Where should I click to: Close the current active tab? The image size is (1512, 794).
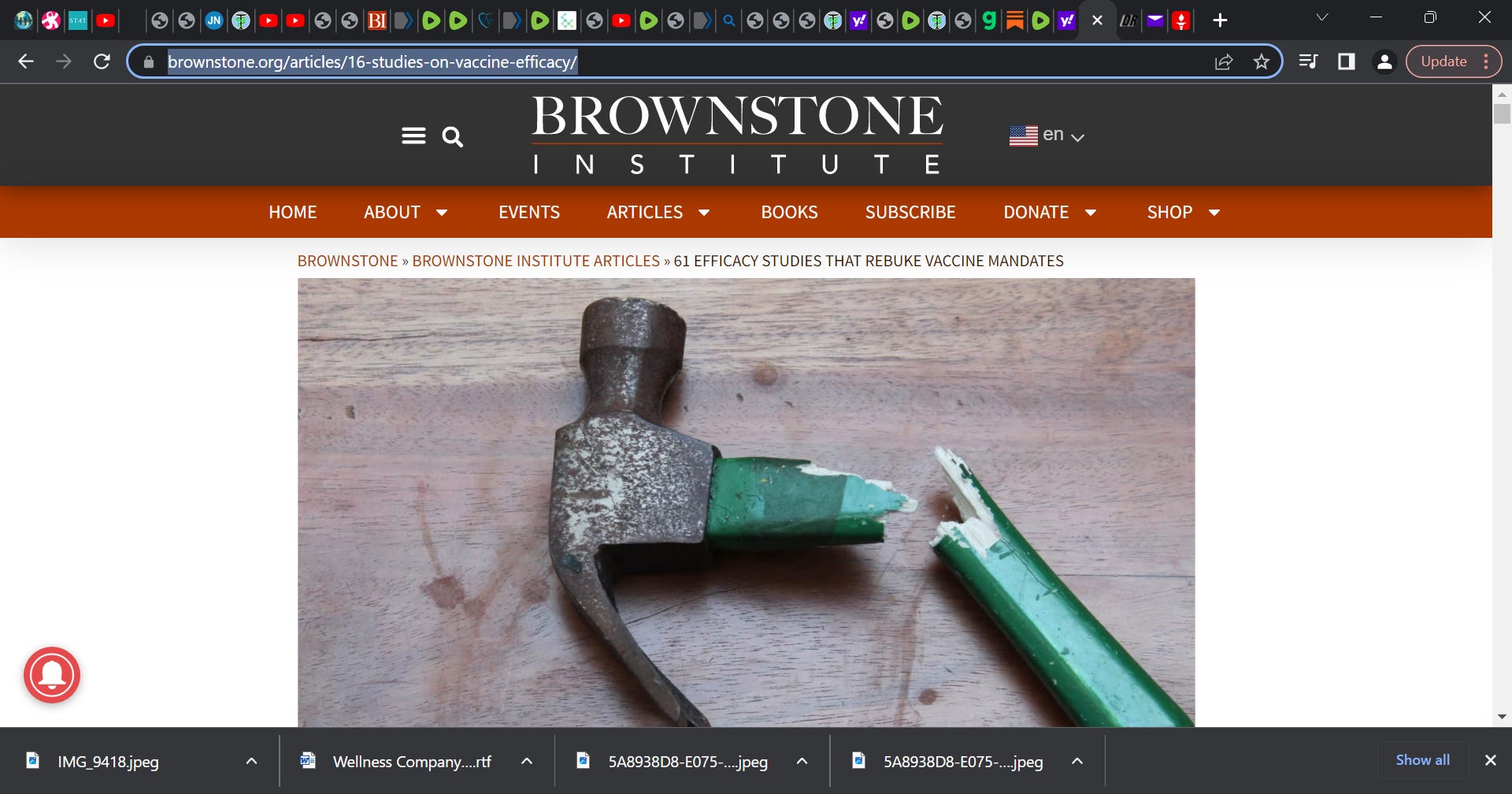pyautogui.click(x=1097, y=20)
